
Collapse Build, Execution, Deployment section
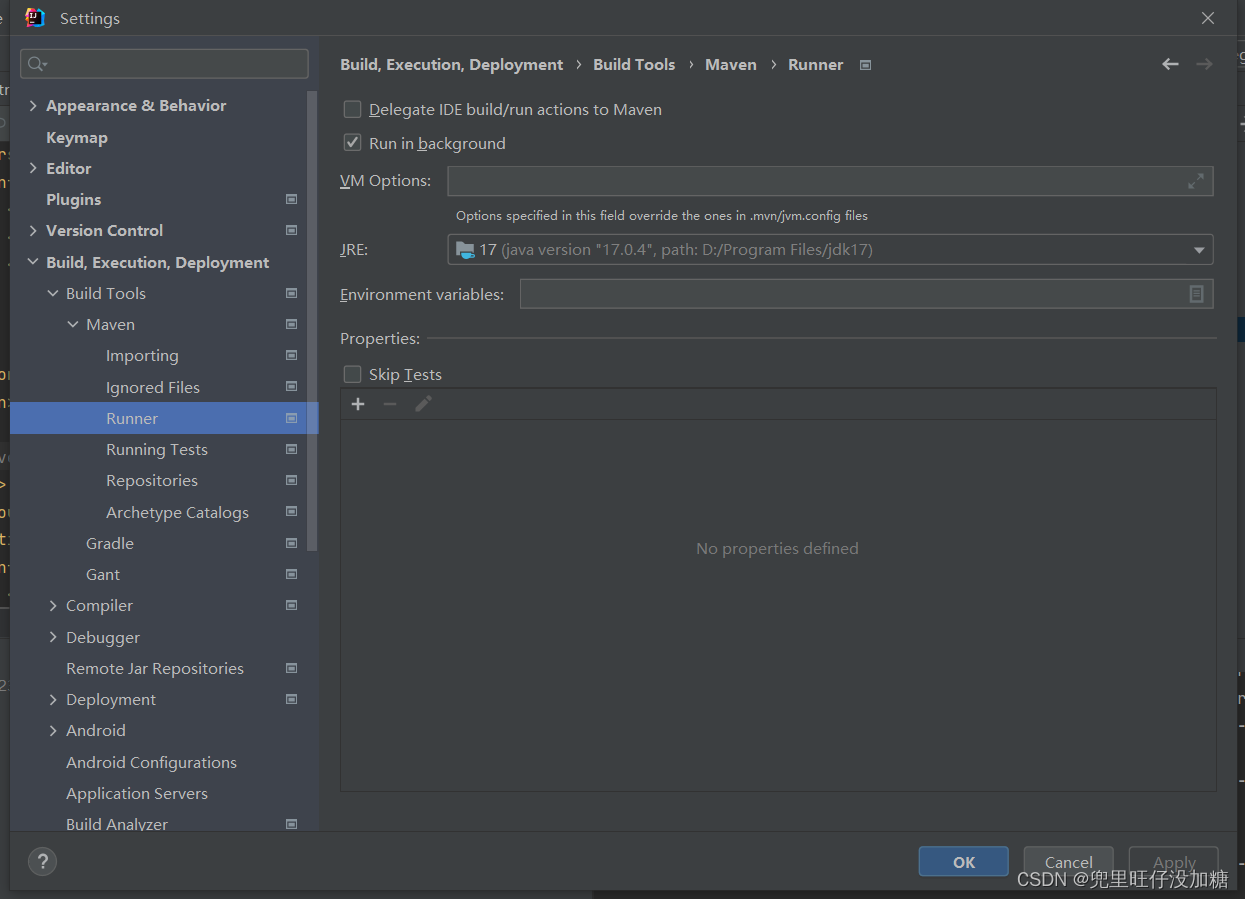click(33, 262)
